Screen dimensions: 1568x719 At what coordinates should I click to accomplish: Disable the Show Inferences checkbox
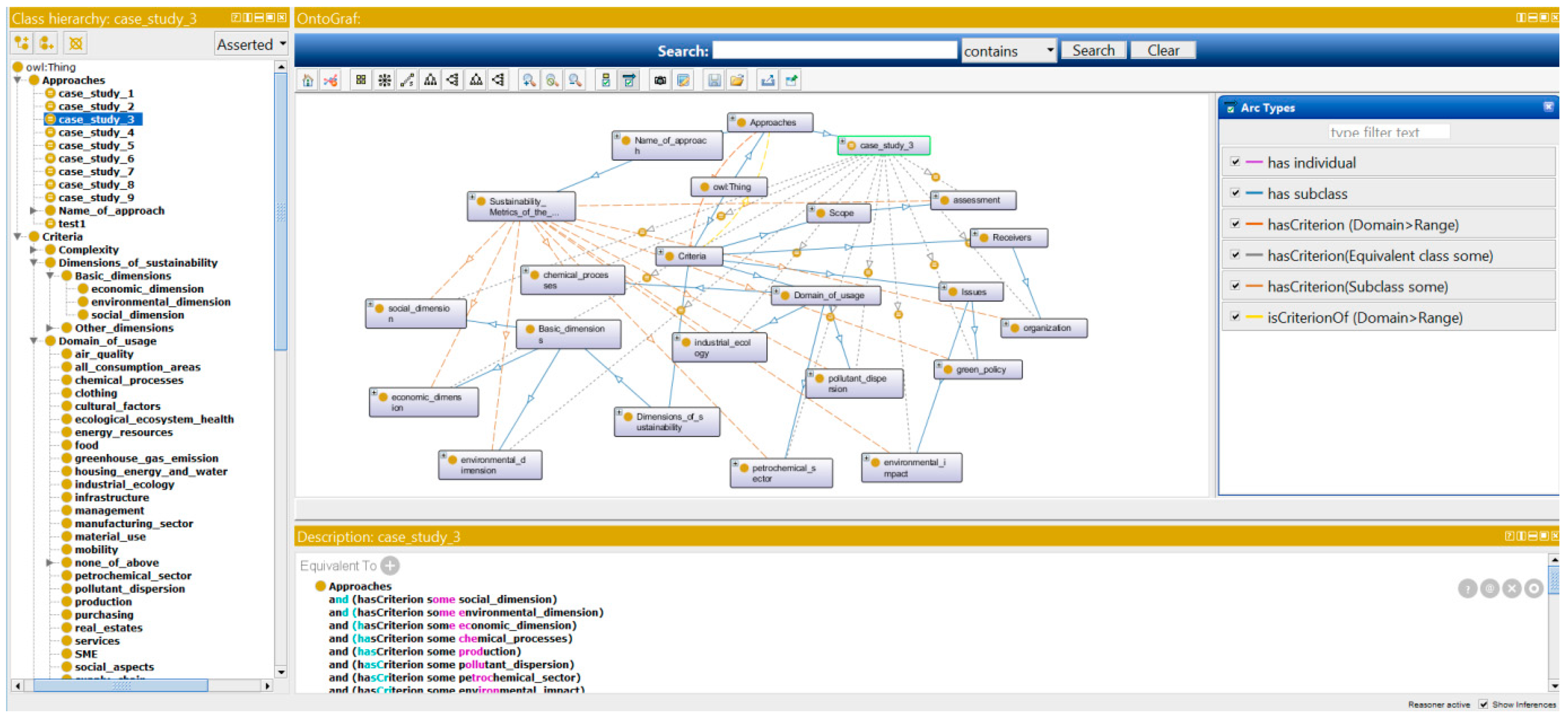1483,704
